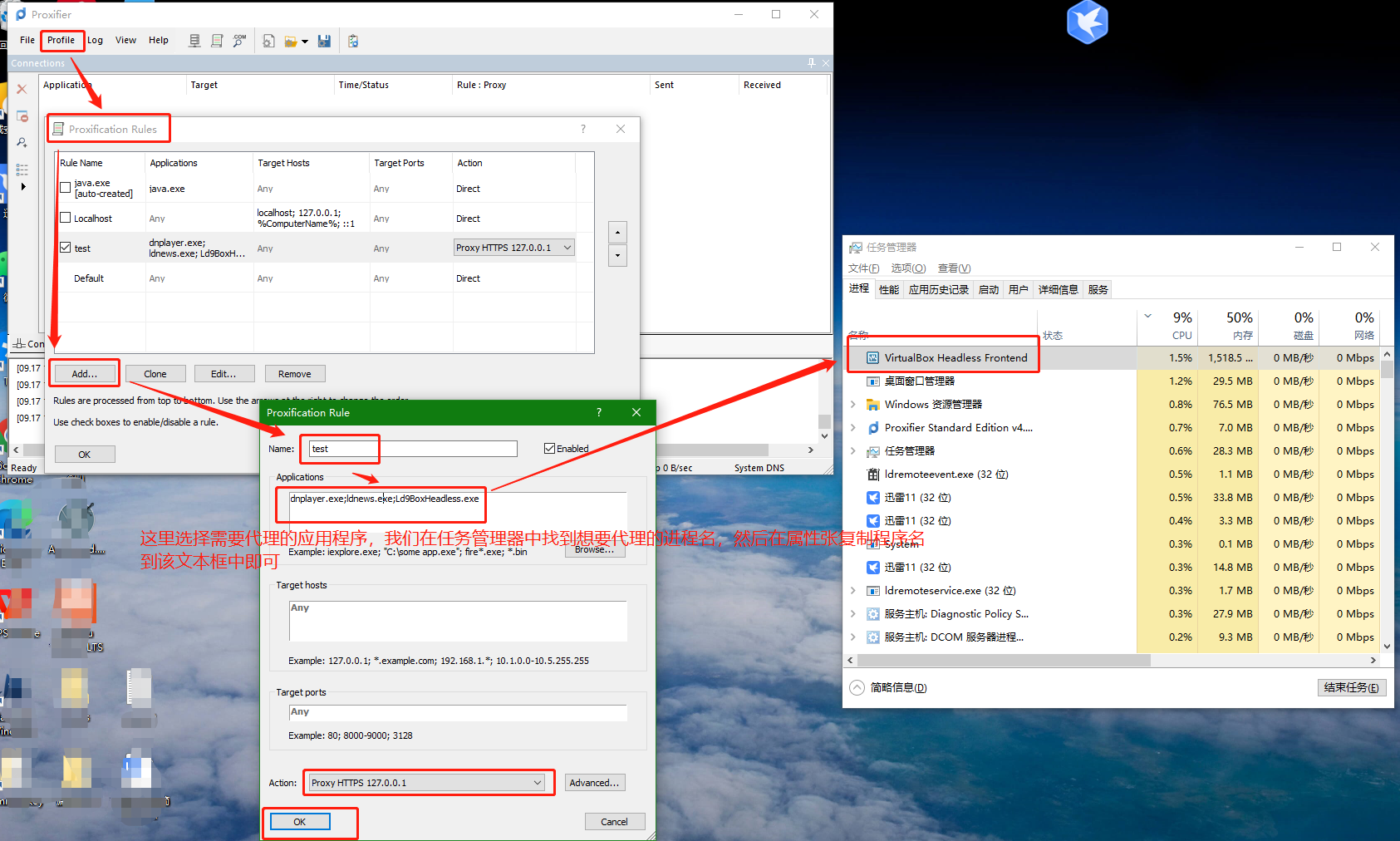1400x841 pixels.
Task: Open Action combo box in Proxification Rule dialog
Action: pyautogui.click(x=427, y=783)
